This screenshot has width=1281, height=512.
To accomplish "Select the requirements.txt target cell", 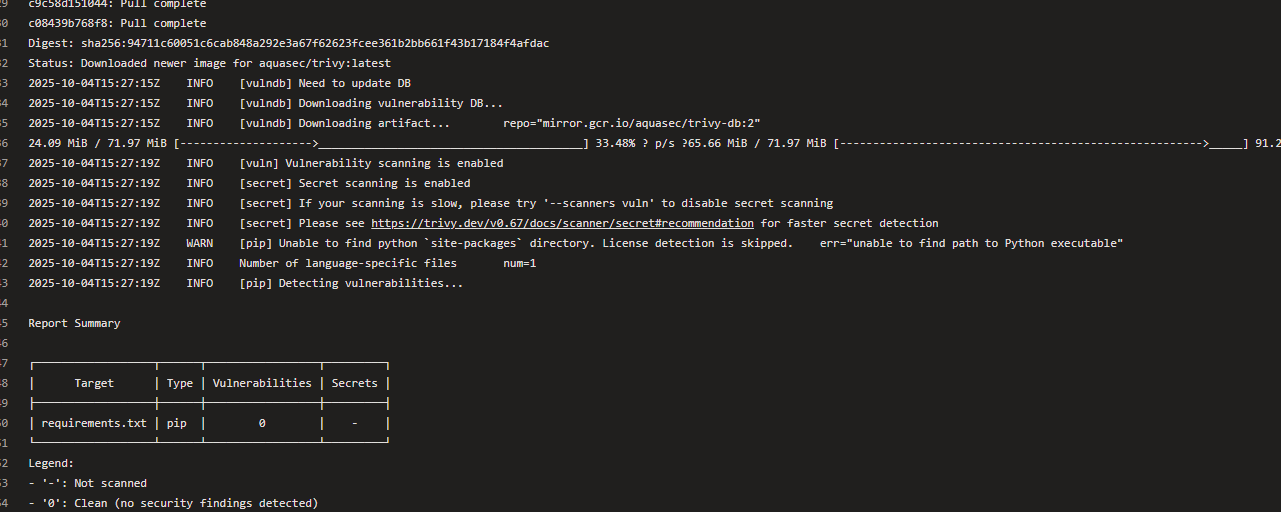I will (x=94, y=423).
